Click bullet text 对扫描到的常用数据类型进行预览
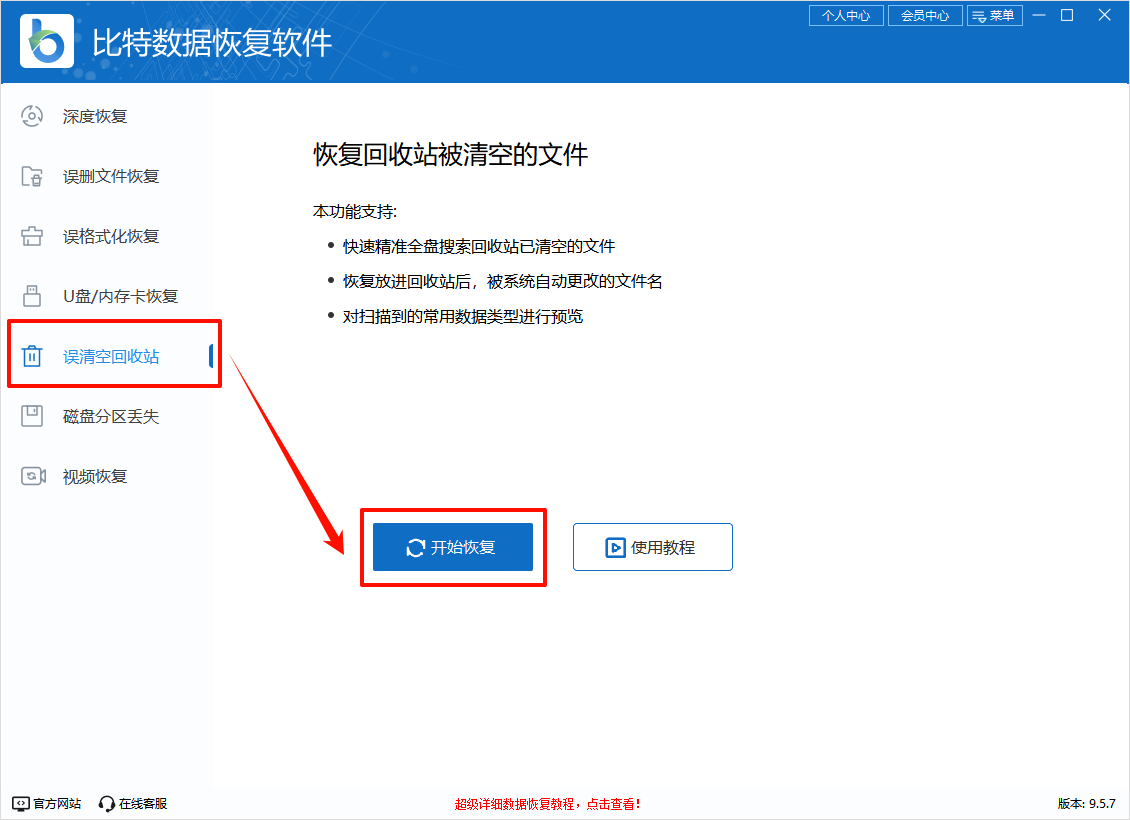The width and height of the screenshot is (1130, 820). (x=463, y=316)
